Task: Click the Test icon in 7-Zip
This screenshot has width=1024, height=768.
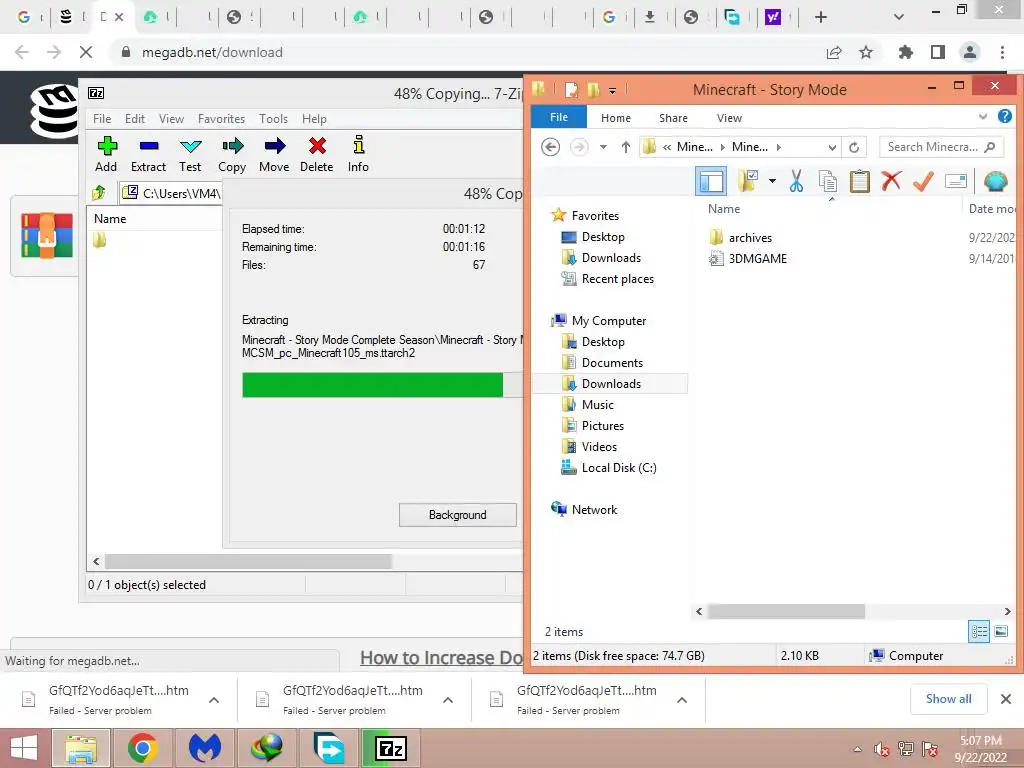Action: point(190,154)
